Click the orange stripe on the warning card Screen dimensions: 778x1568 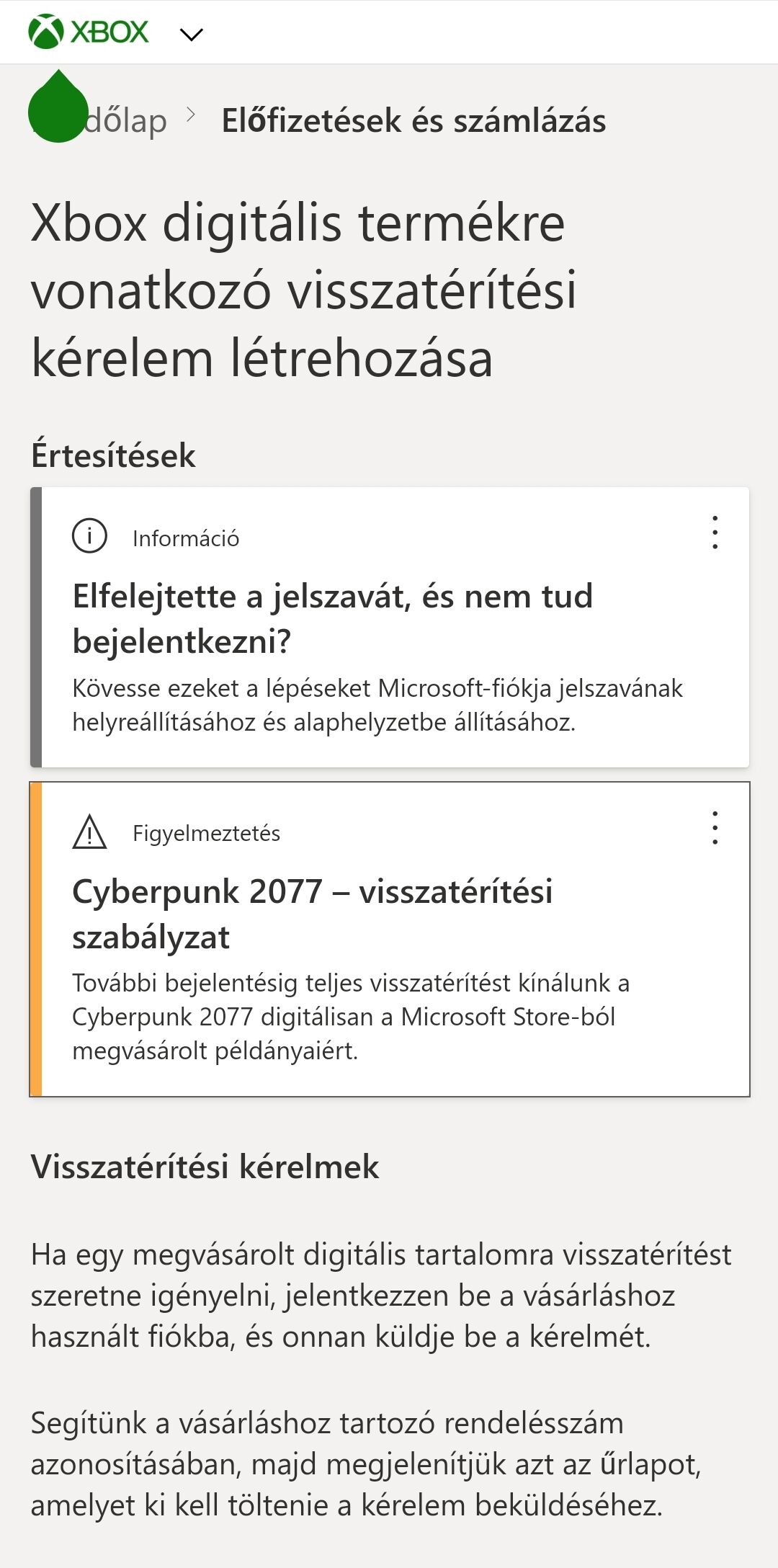pos(35,939)
